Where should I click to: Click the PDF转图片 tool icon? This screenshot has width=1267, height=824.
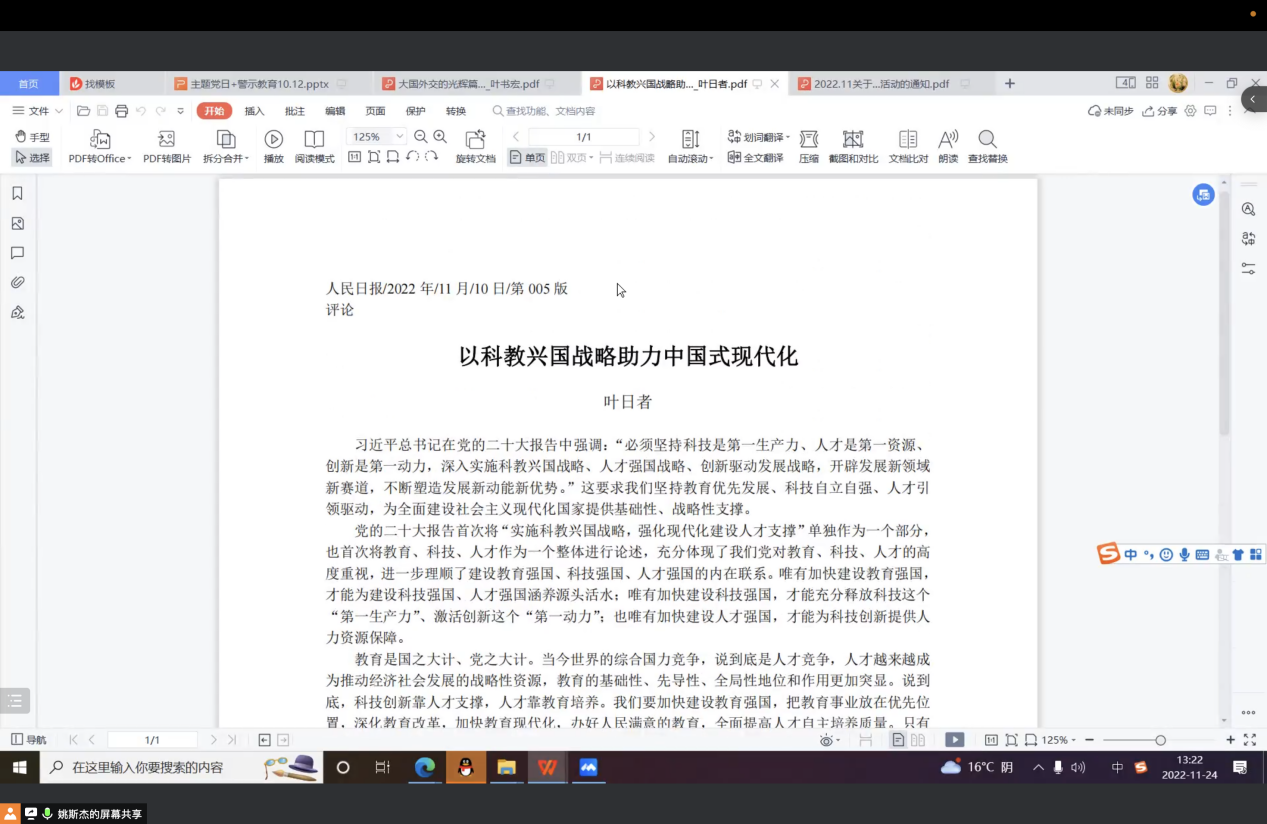(166, 139)
